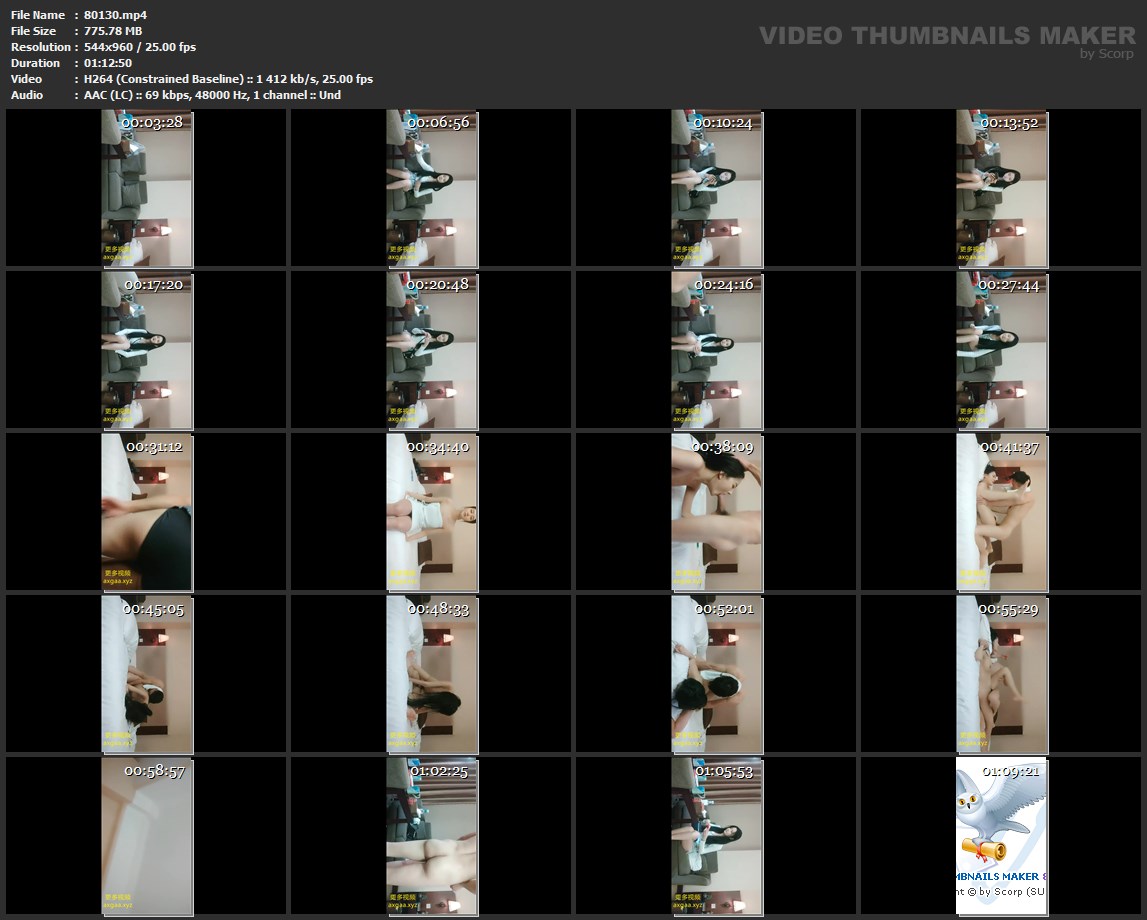The height and width of the screenshot is (920, 1147).
Task: Select the thumbnail stamped 00:06:56
Action: [432, 188]
